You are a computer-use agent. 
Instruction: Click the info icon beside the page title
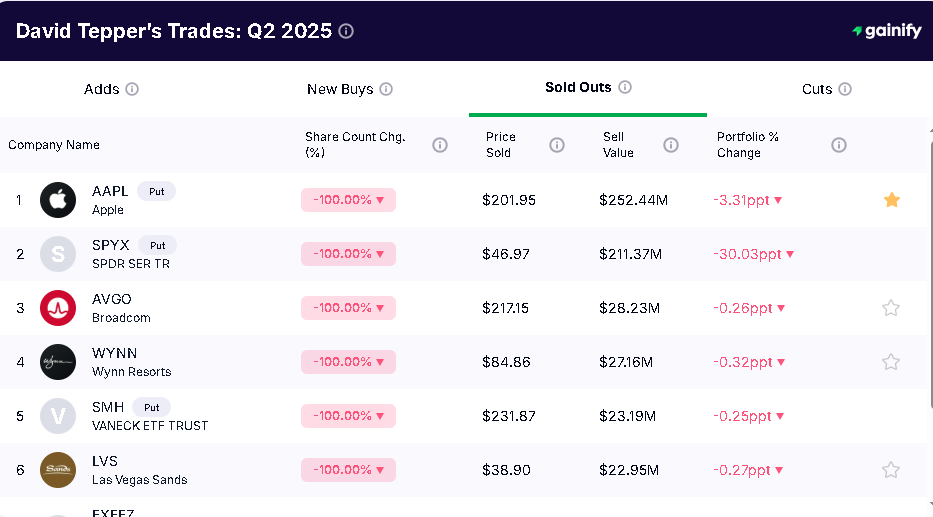346,31
